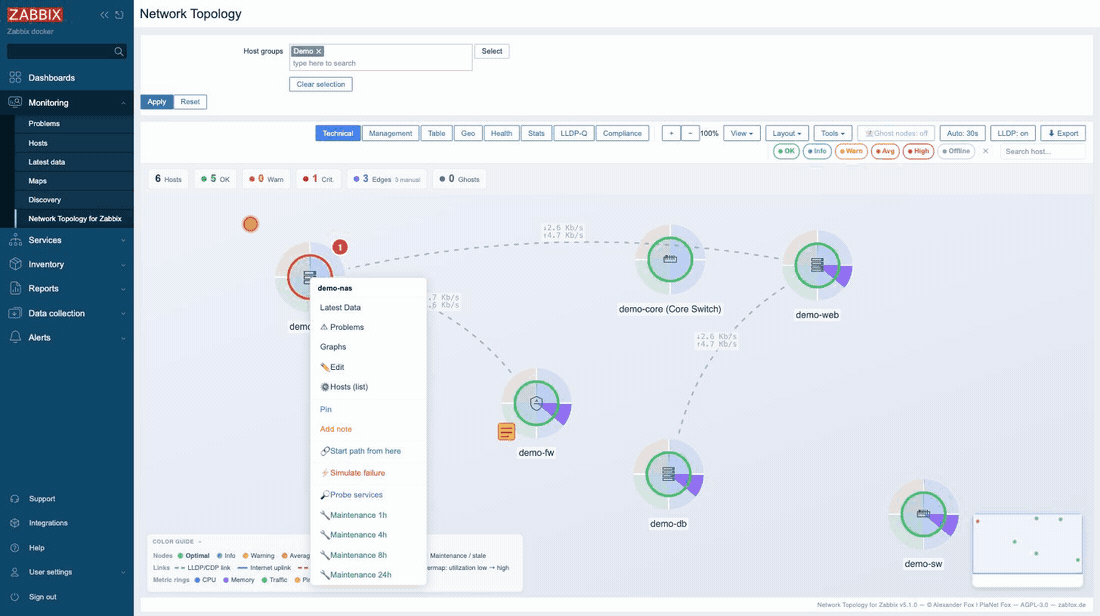Toggle Auto 30s refresh button
1100x616 pixels.
(x=962, y=133)
